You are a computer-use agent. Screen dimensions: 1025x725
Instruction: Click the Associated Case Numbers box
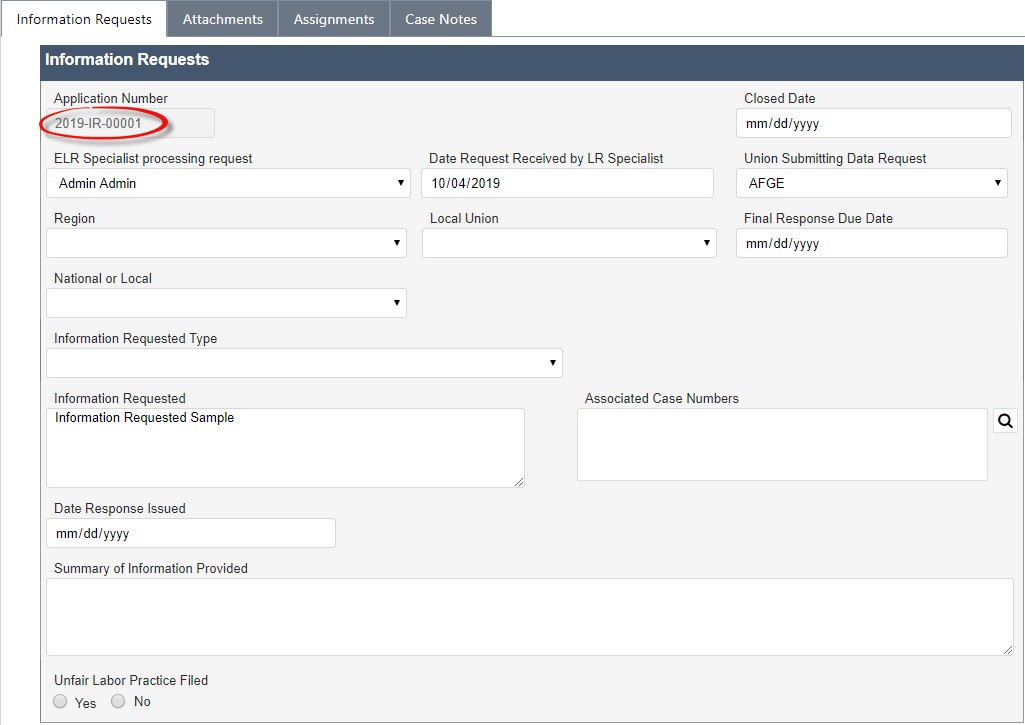pyautogui.click(x=782, y=445)
